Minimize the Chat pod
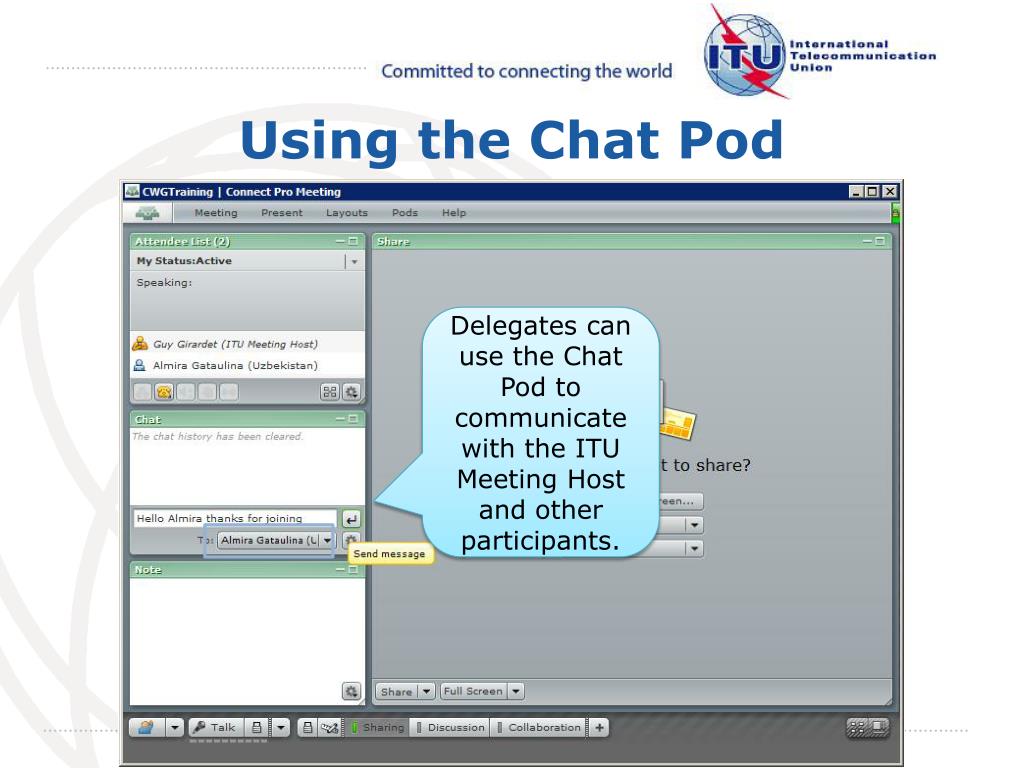The image size is (1024, 768). 340,419
